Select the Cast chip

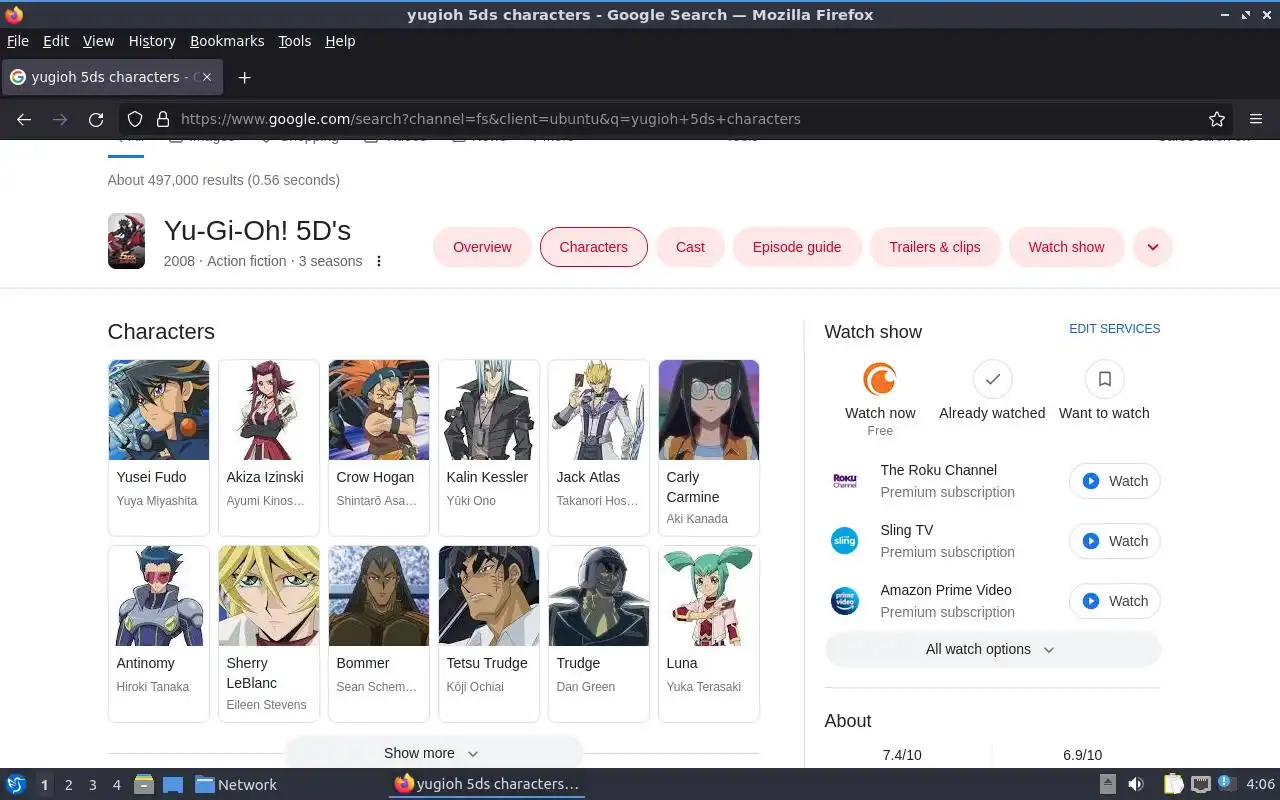tap(690, 247)
